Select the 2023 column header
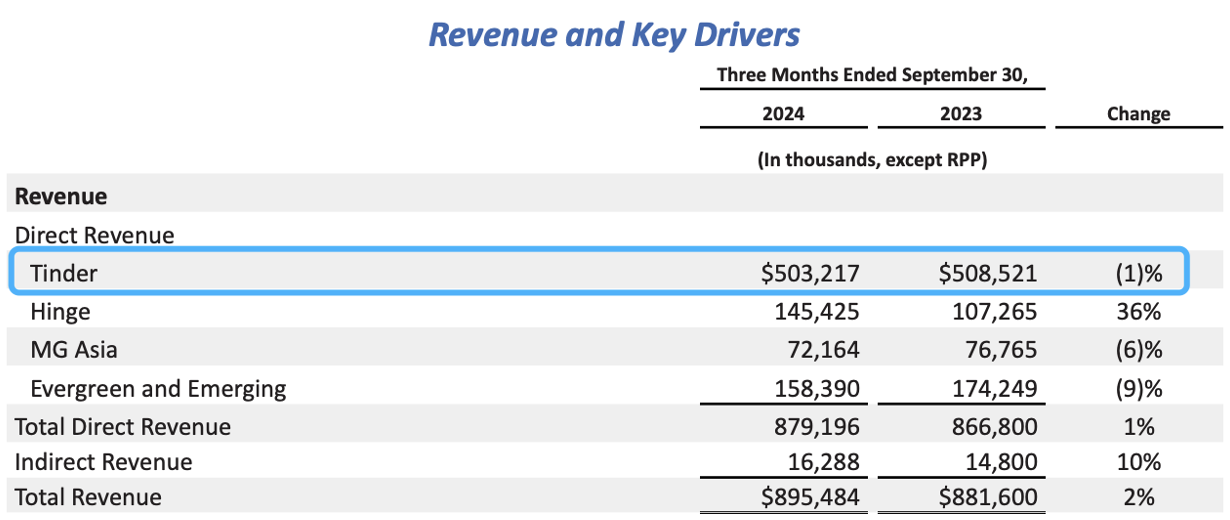Screen dimensions: 1230x520 click(x=960, y=114)
